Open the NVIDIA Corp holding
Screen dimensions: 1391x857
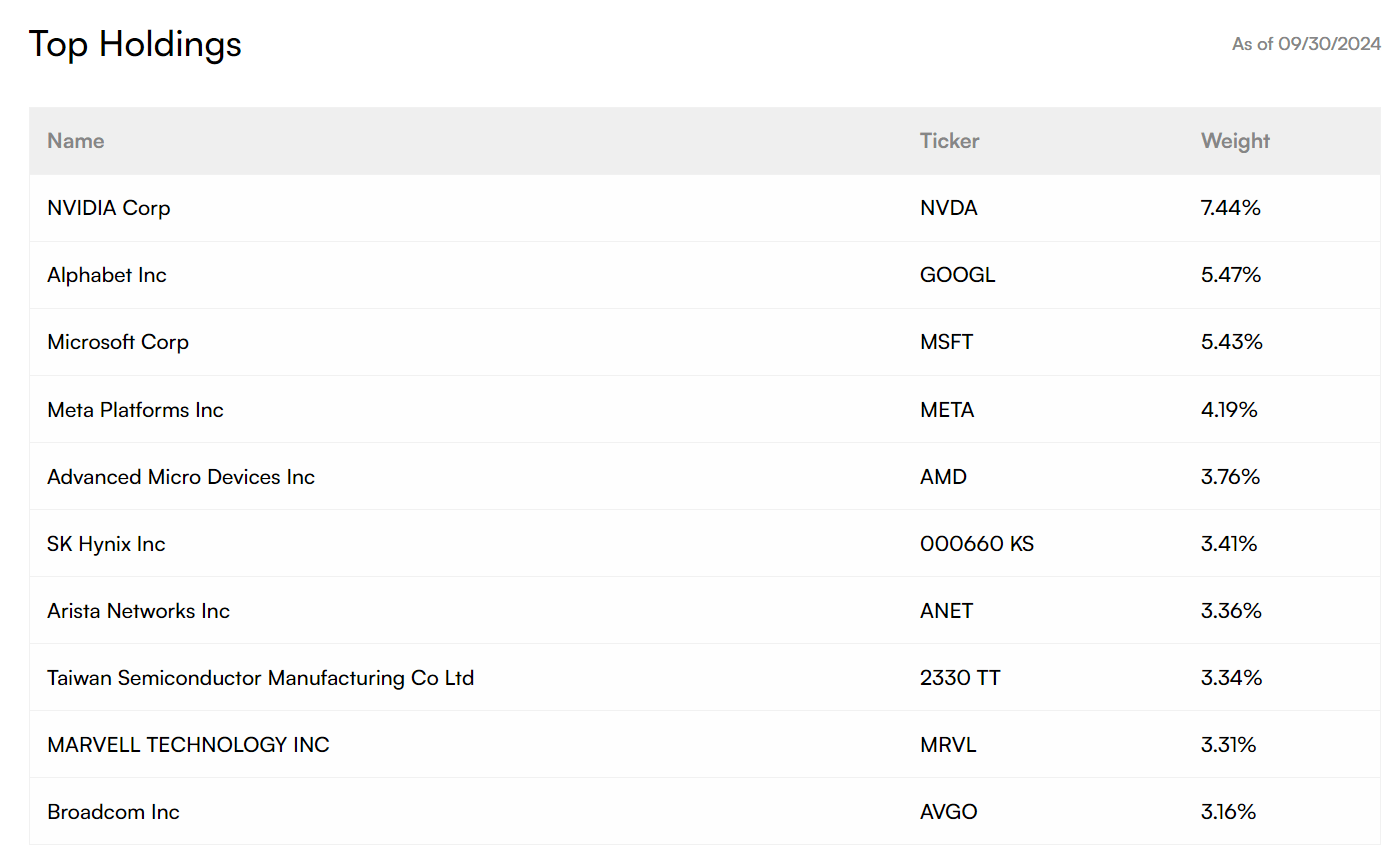109,208
